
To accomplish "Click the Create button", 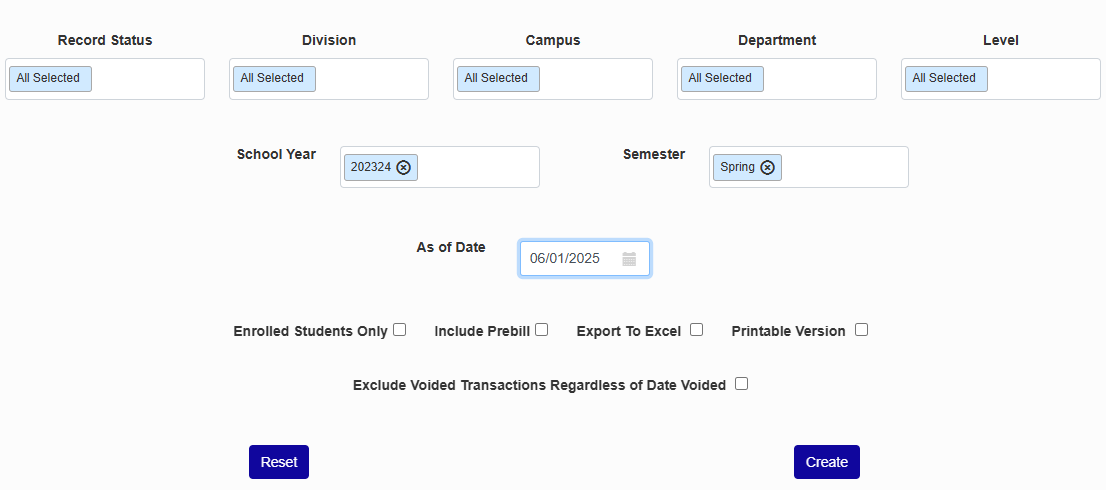I will click(826, 462).
